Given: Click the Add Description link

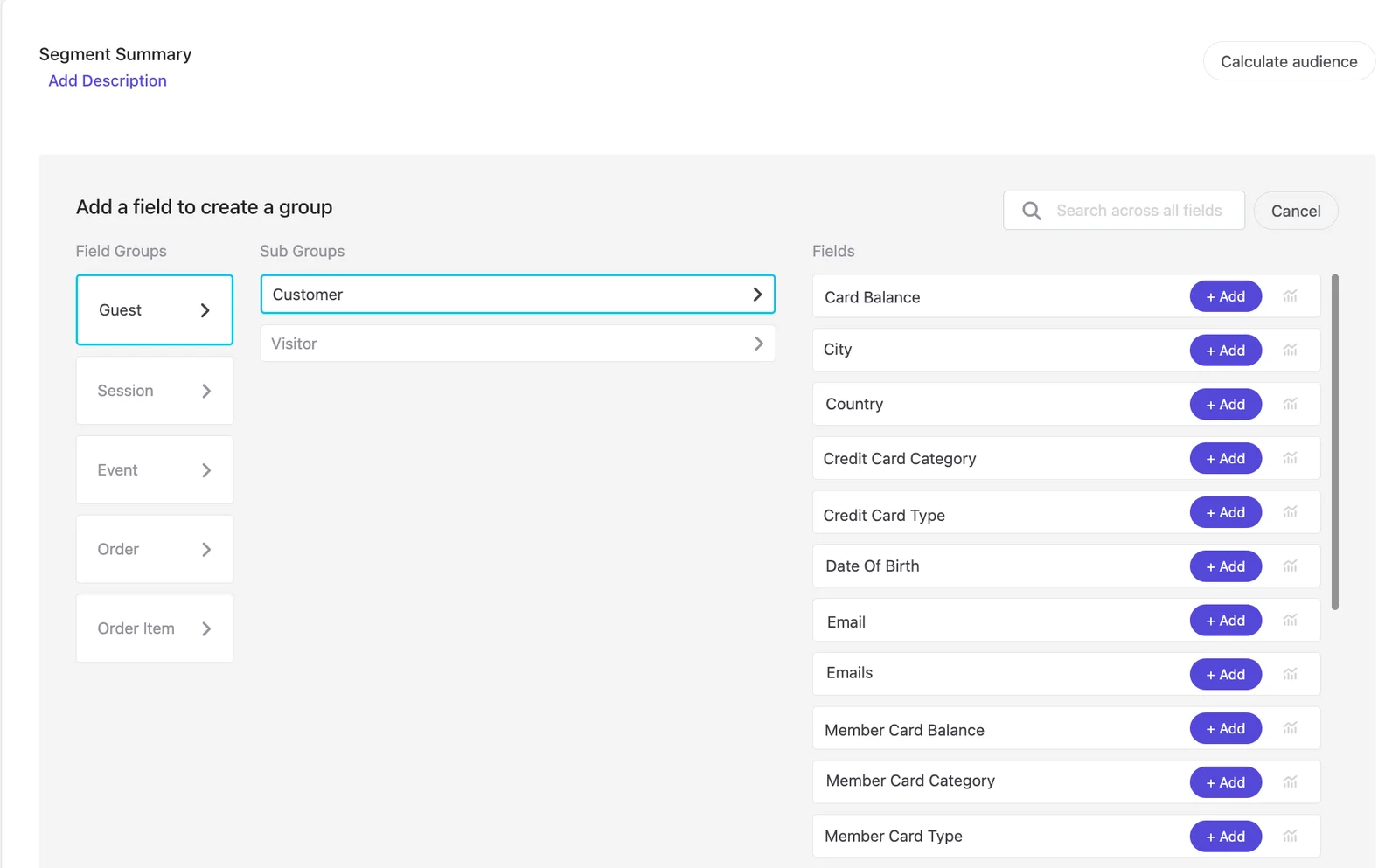Looking at the screenshot, I should (x=108, y=80).
